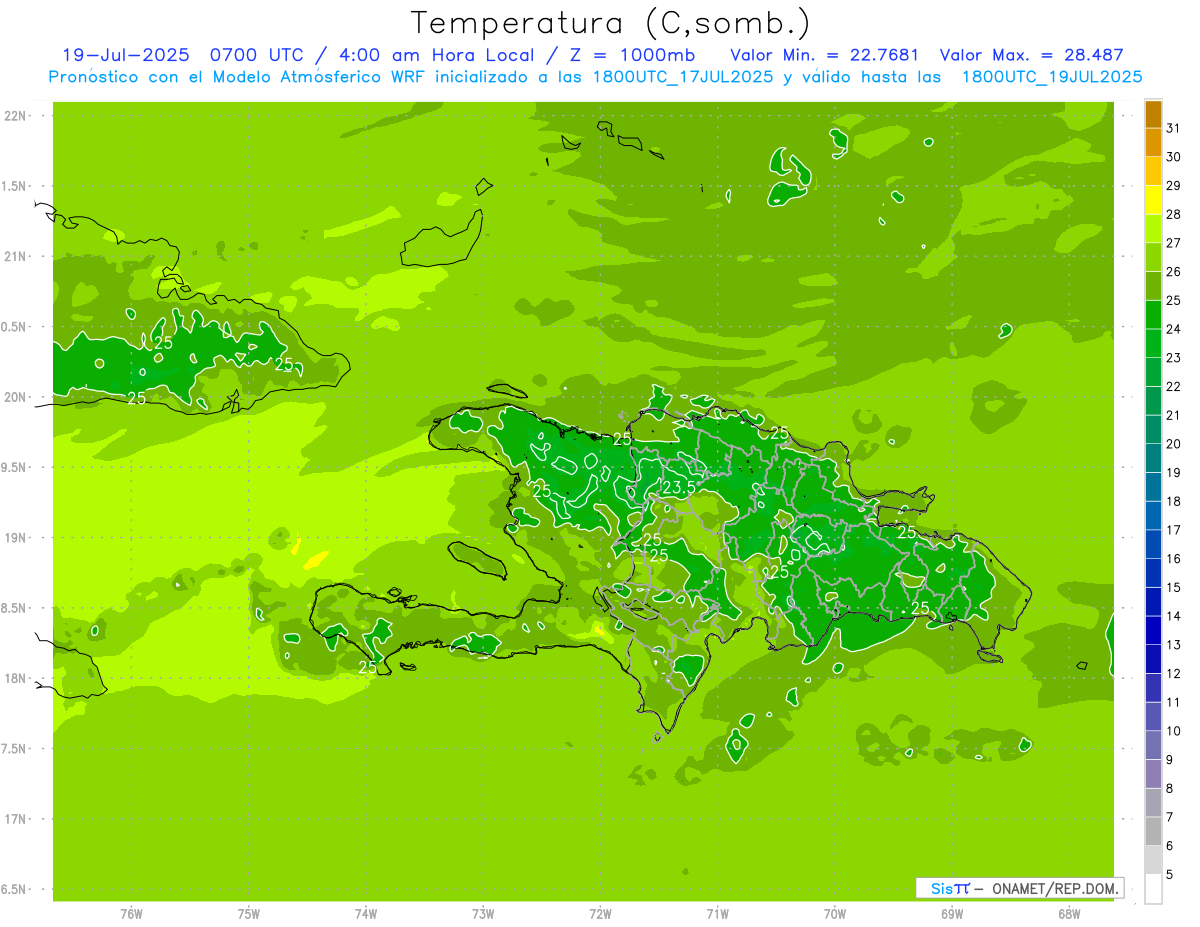Click the "22" label on the color bar
Screen dimensions: 1200x927
(x=1174, y=386)
